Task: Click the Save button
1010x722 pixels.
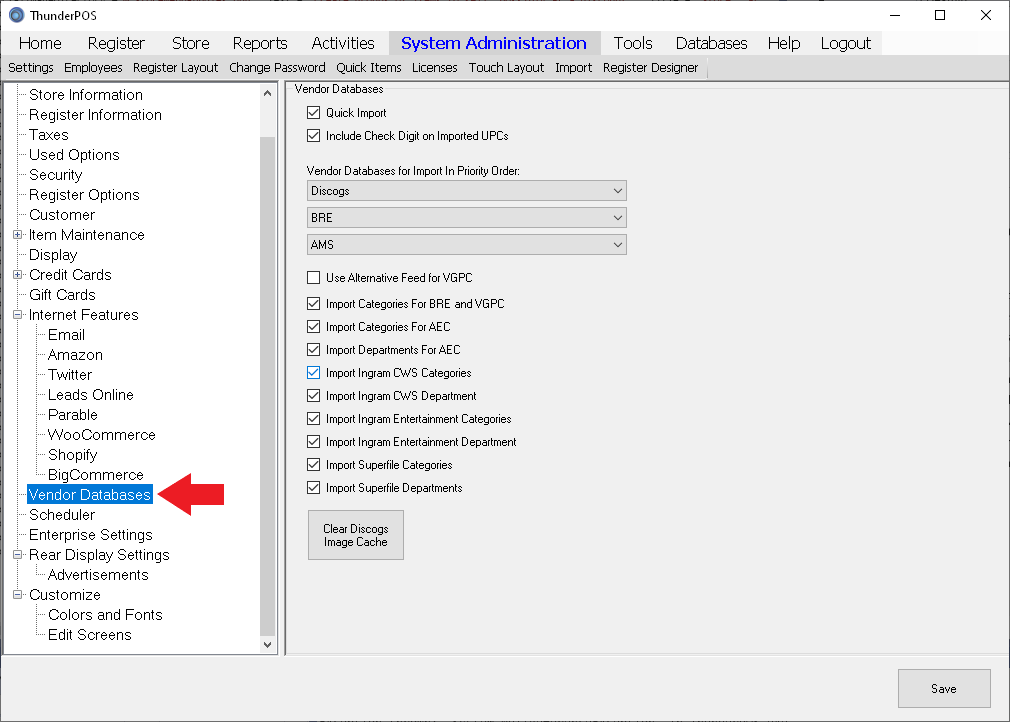Action: (943, 688)
